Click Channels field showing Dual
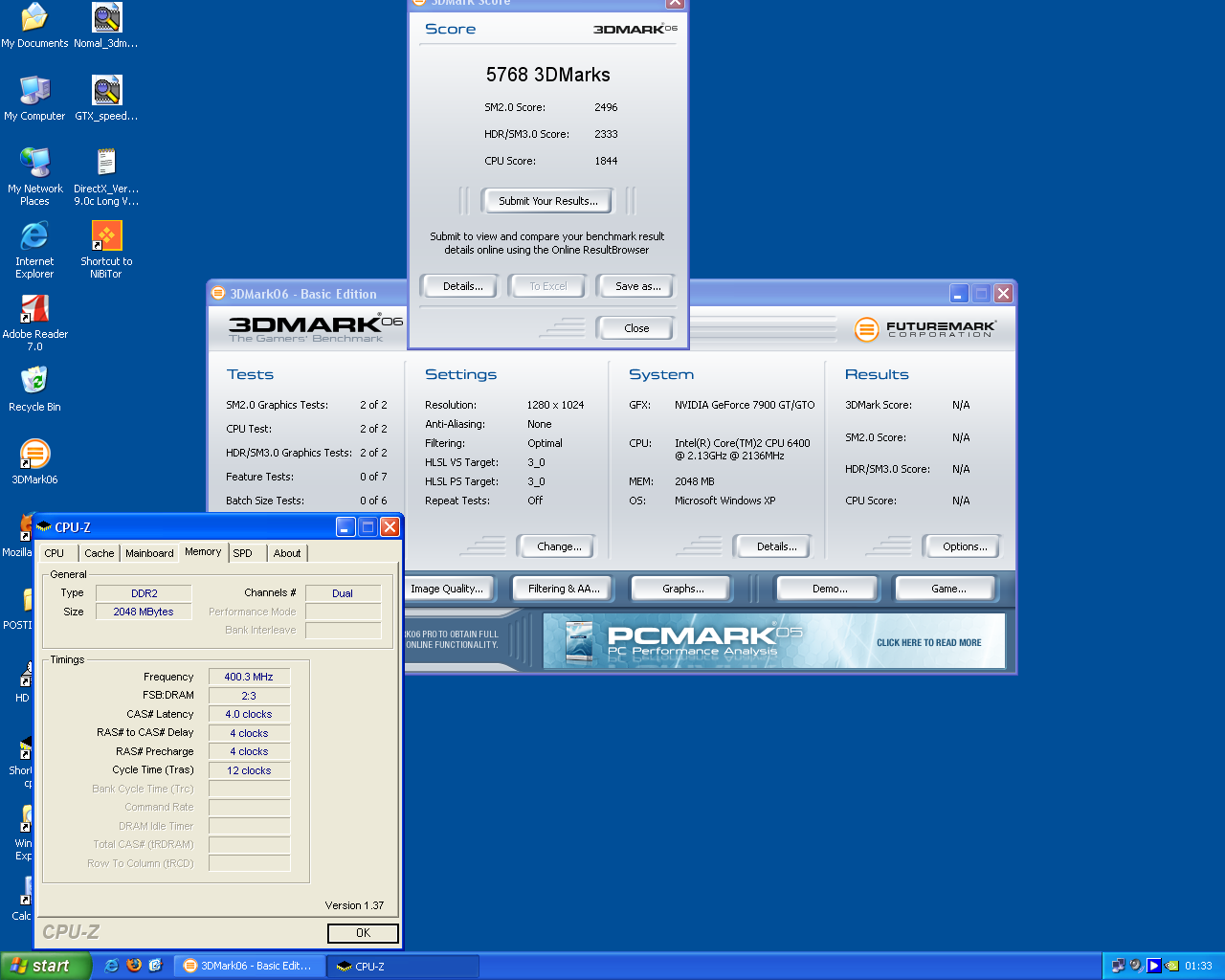The image size is (1225, 980). pyautogui.click(x=343, y=593)
